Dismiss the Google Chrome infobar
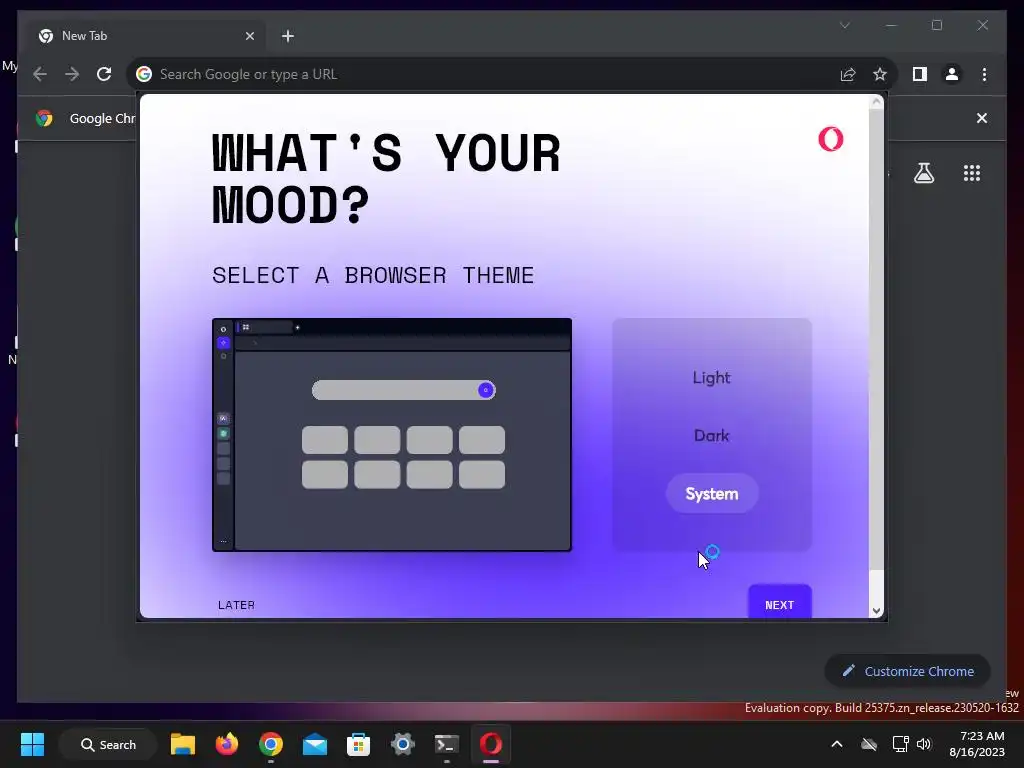 coord(982,118)
